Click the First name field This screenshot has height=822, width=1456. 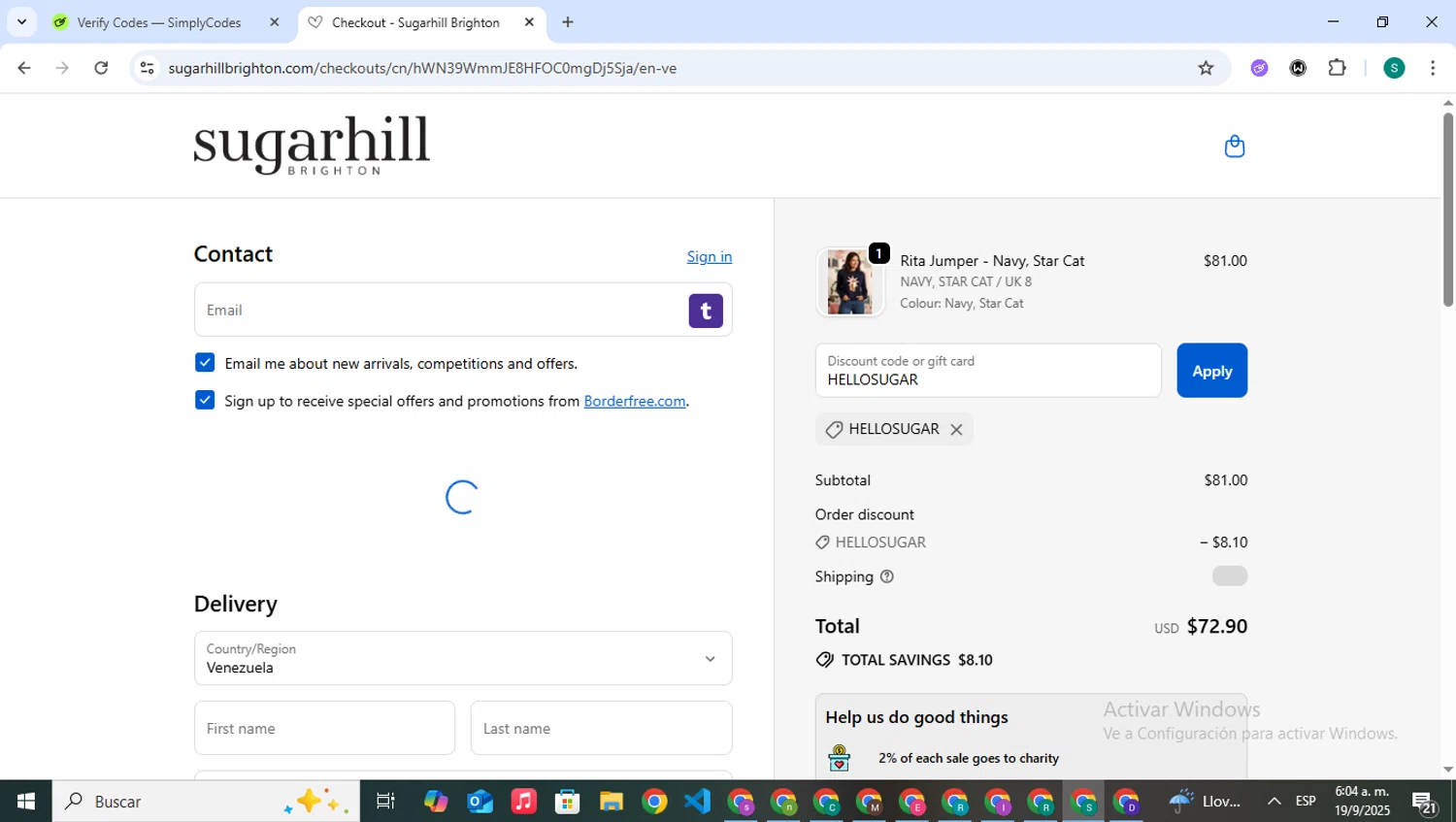coord(324,728)
